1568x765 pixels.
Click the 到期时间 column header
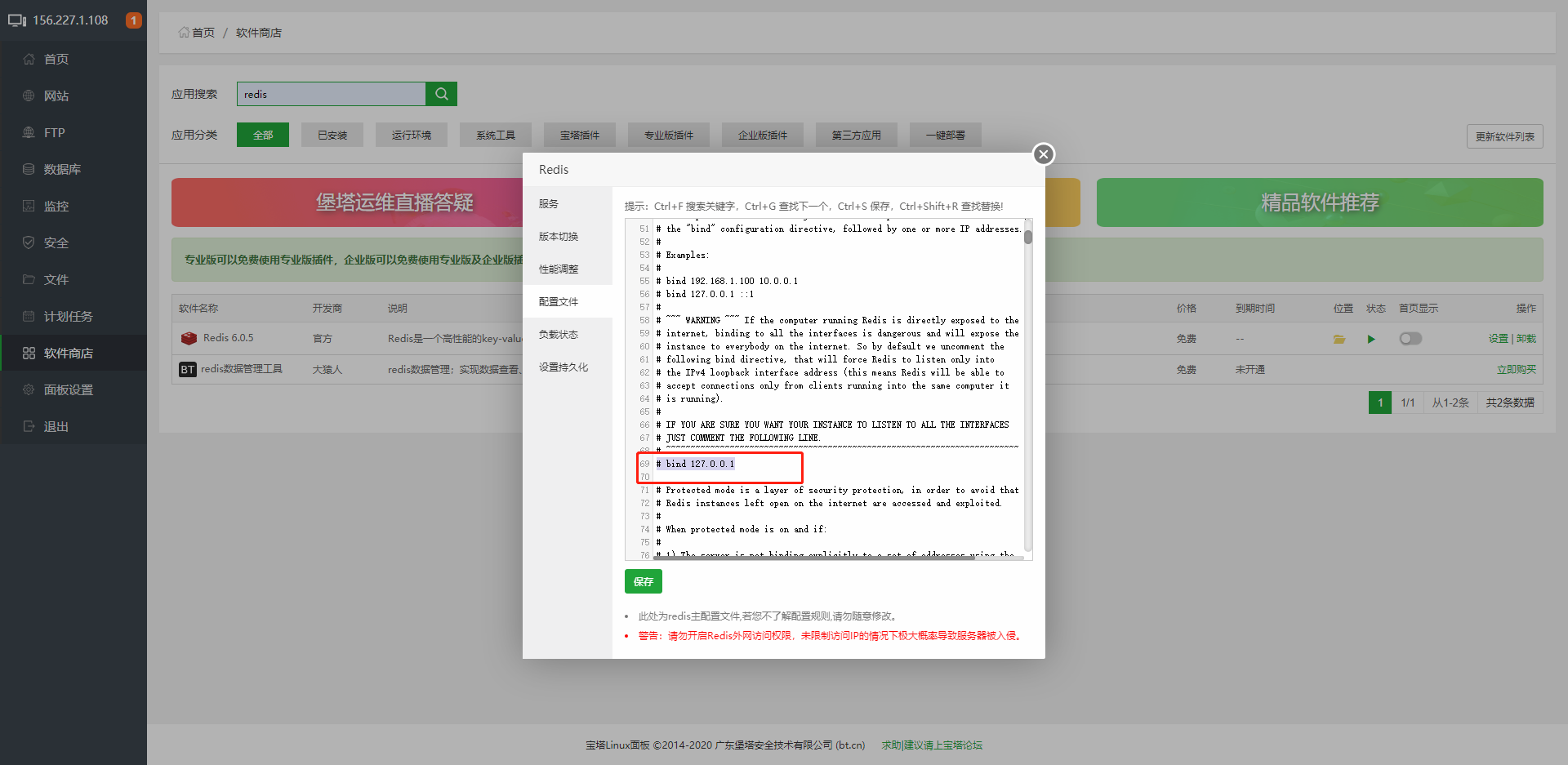[1255, 309]
